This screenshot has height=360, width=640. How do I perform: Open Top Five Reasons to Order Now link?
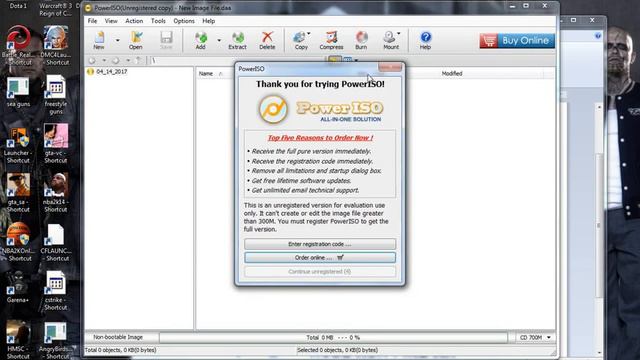click(320, 138)
